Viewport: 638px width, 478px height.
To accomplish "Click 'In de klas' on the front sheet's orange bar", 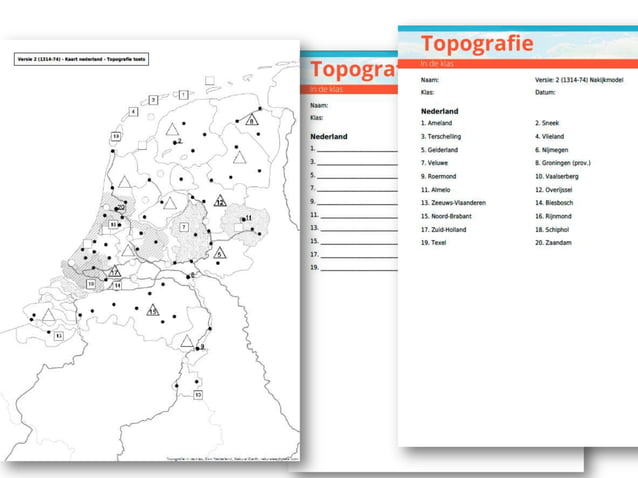I will point(437,63).
